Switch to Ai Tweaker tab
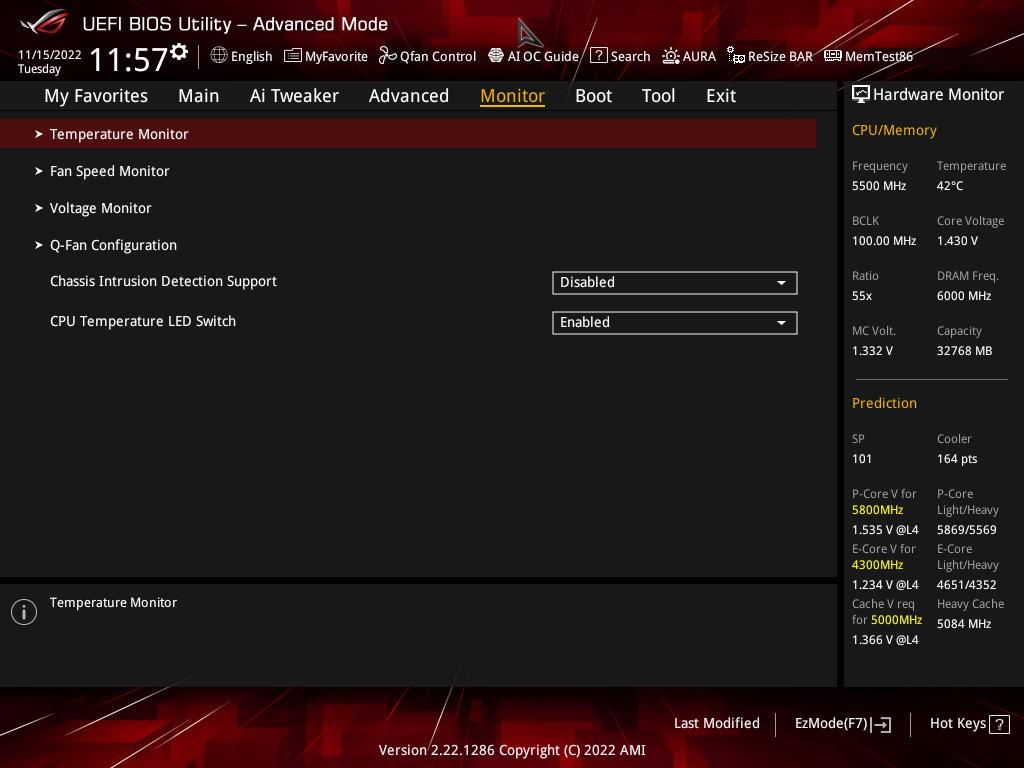Image resolution: width=1024 pixels, height=768 pixels. [x=294, y=96]
